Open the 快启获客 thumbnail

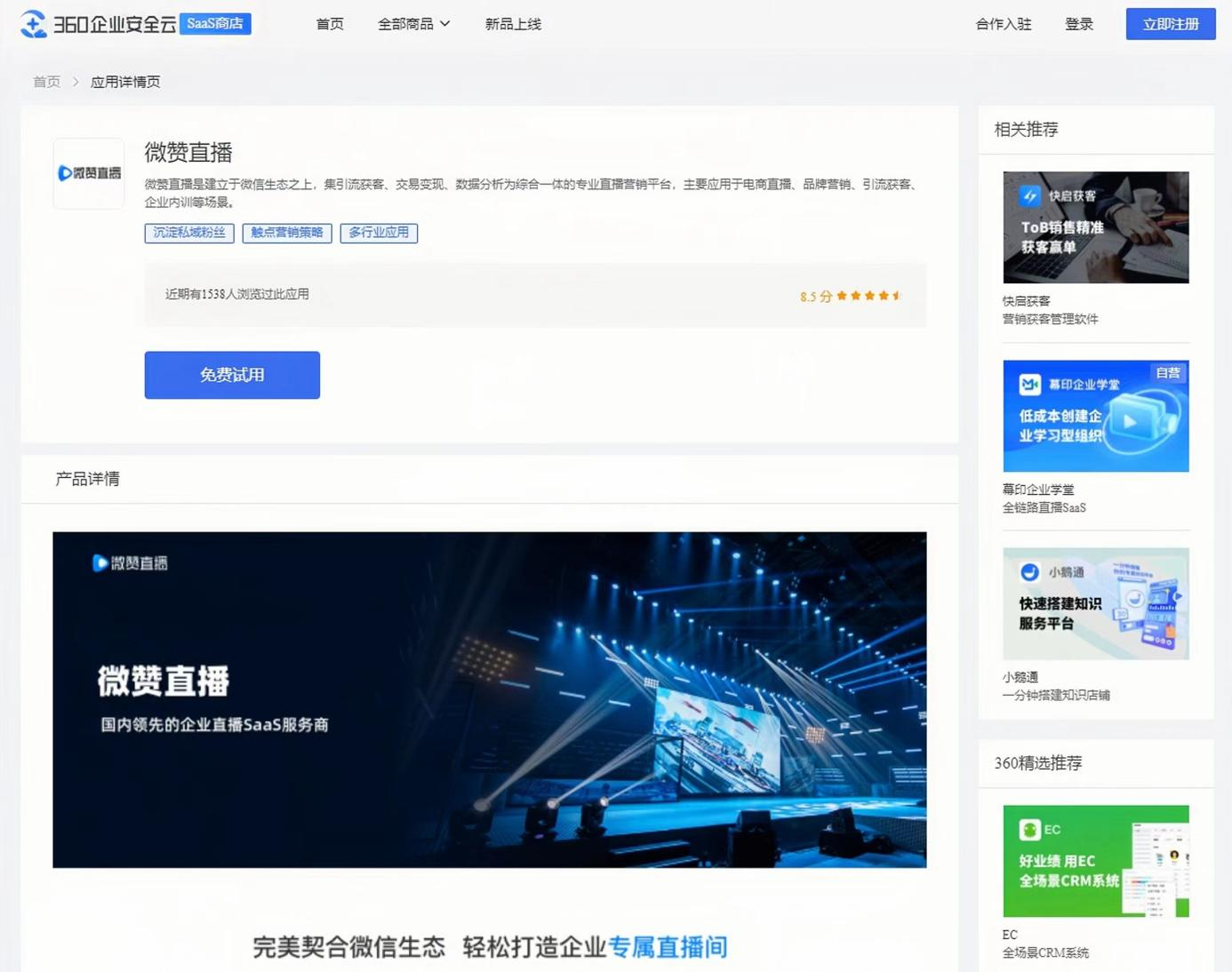[1096, 227]
